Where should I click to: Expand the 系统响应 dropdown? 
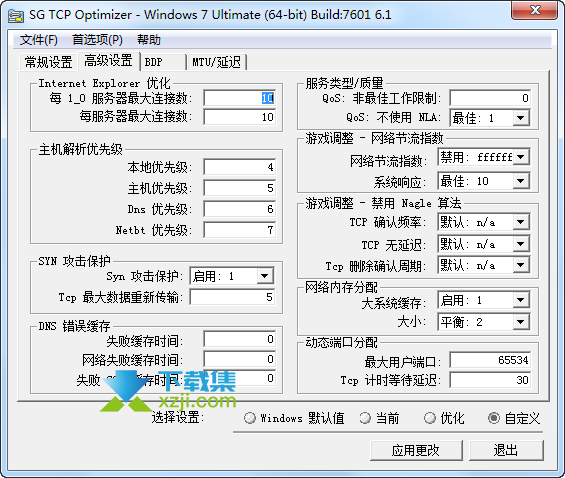click(521, 181)
